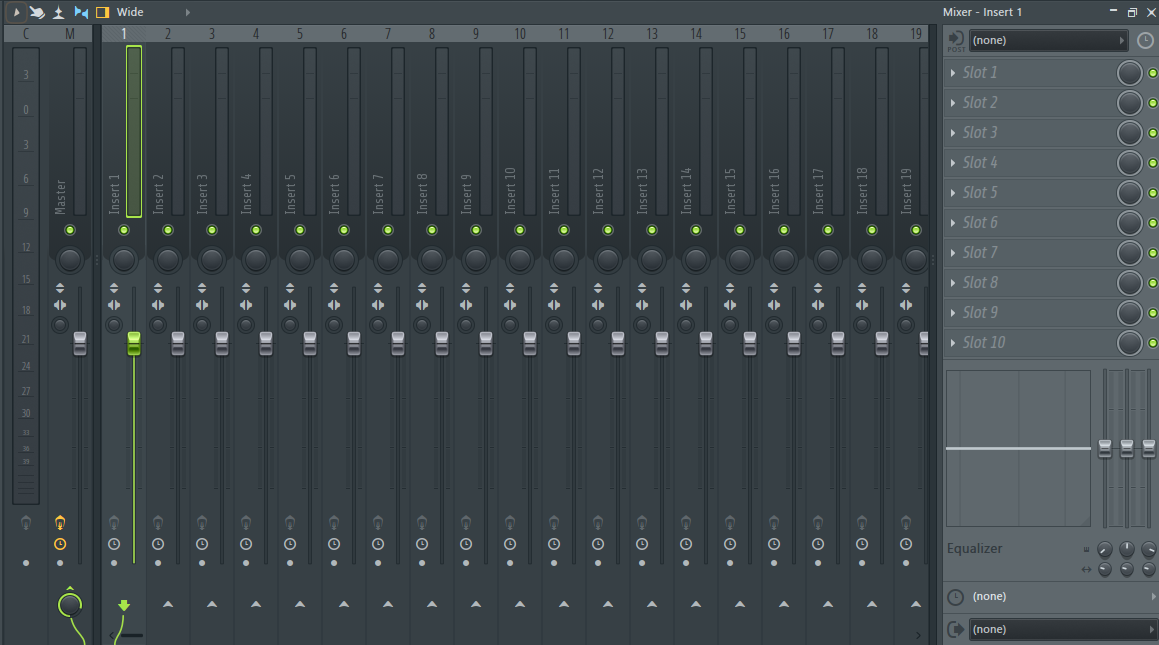Select the Current track C header
This screenshot has height=645, width=1159.
click(26, 34)
